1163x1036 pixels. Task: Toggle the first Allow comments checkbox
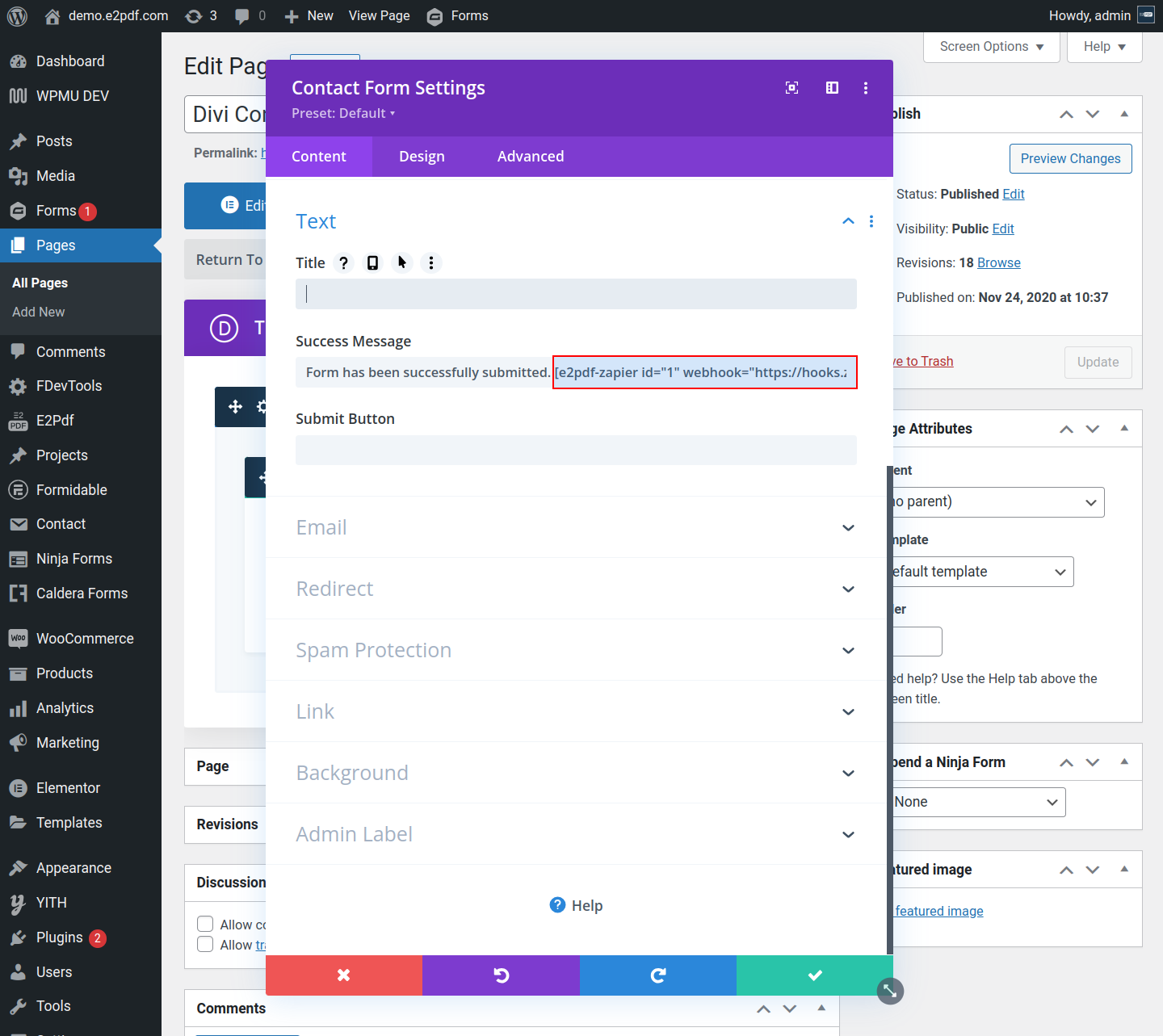click(x=206, y=924)
